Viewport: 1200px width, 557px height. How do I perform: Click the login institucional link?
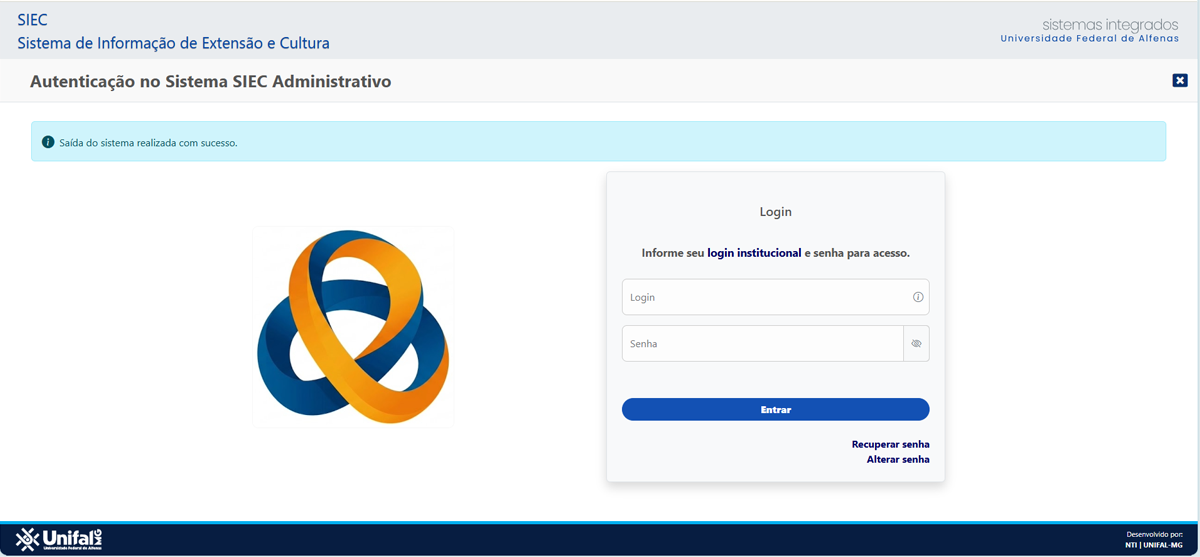pyautogui.click(x=754, y=253)
